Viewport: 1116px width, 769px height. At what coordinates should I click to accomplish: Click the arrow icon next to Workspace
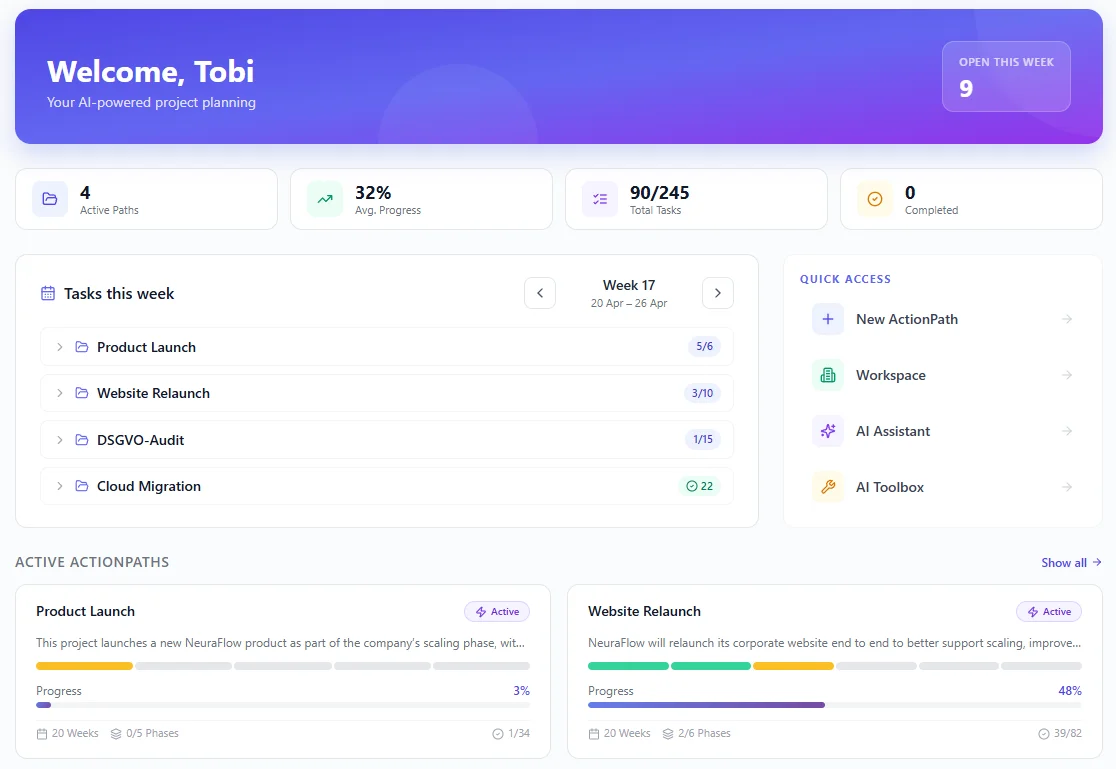(1067, 375)
